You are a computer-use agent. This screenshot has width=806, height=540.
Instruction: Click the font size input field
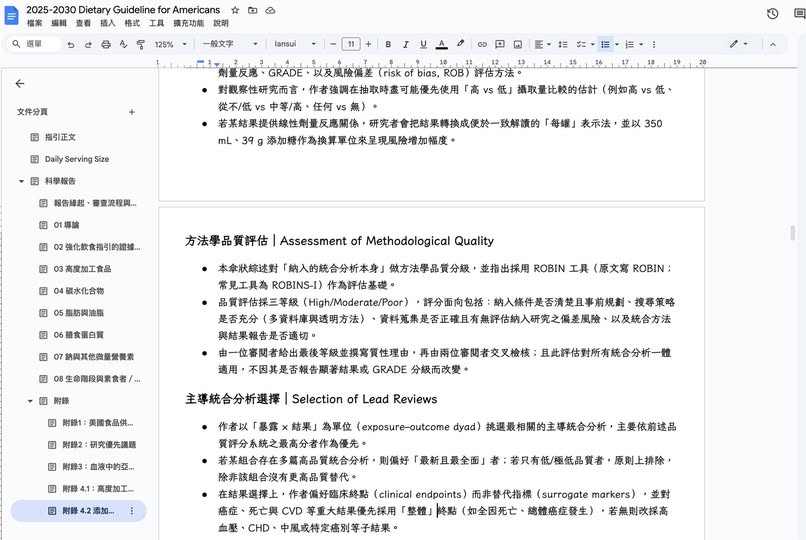click(x=350, y=44)
